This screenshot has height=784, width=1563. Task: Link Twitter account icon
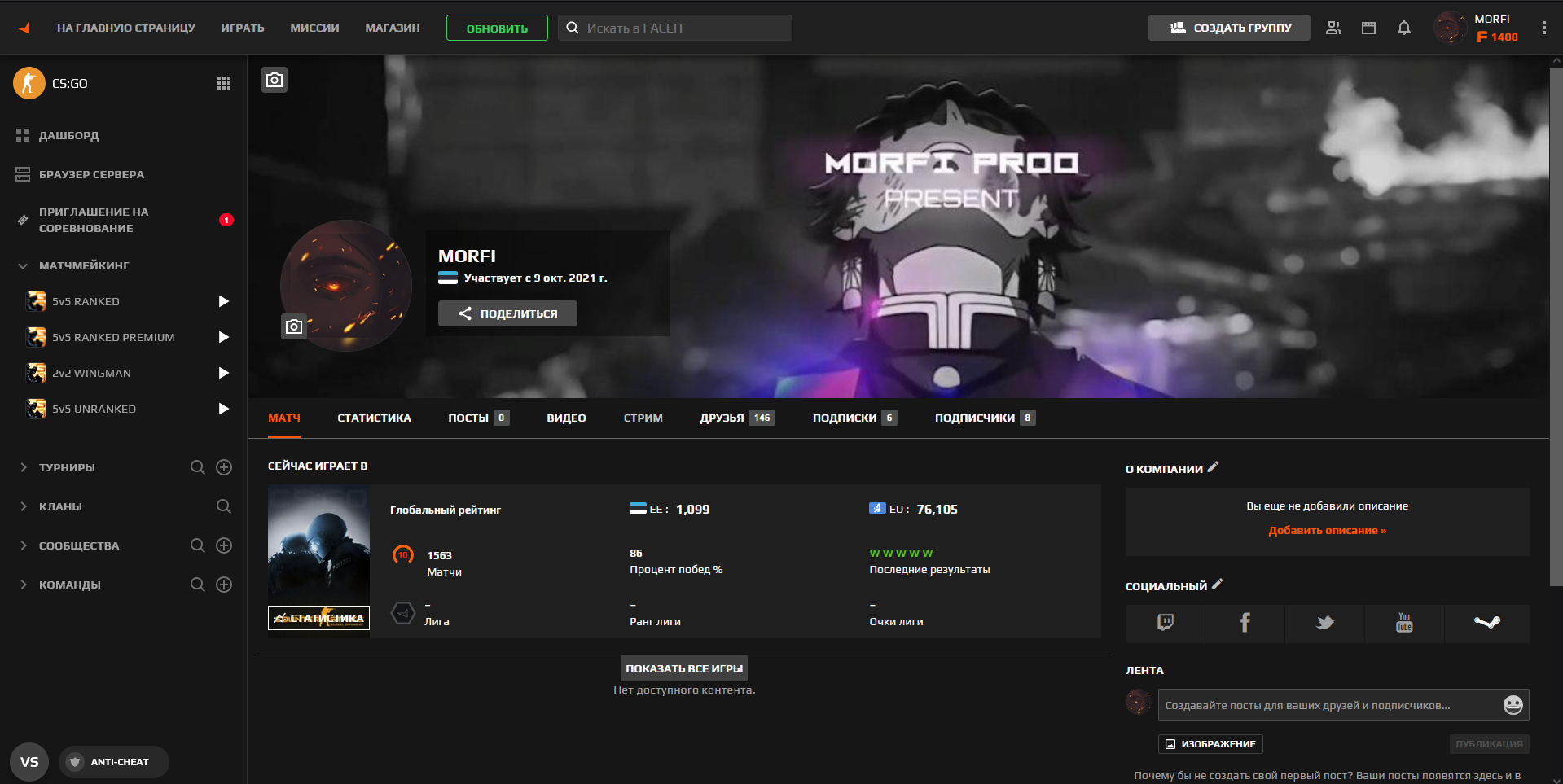point(1324,623)
